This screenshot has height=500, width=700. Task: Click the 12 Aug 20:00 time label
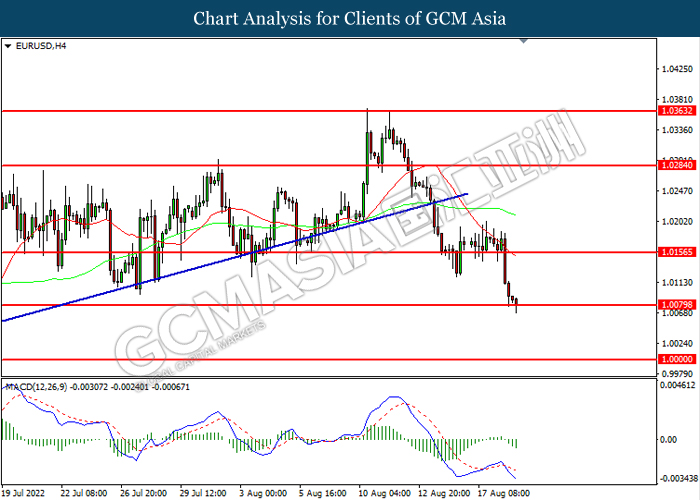444,493
